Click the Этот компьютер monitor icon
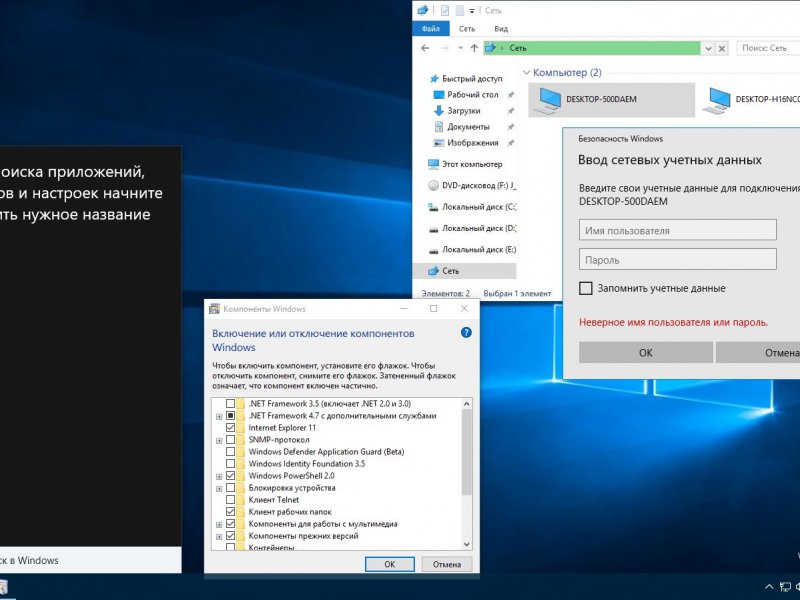The width and height of the screenshot is (800, 600). tap(434, 164)
